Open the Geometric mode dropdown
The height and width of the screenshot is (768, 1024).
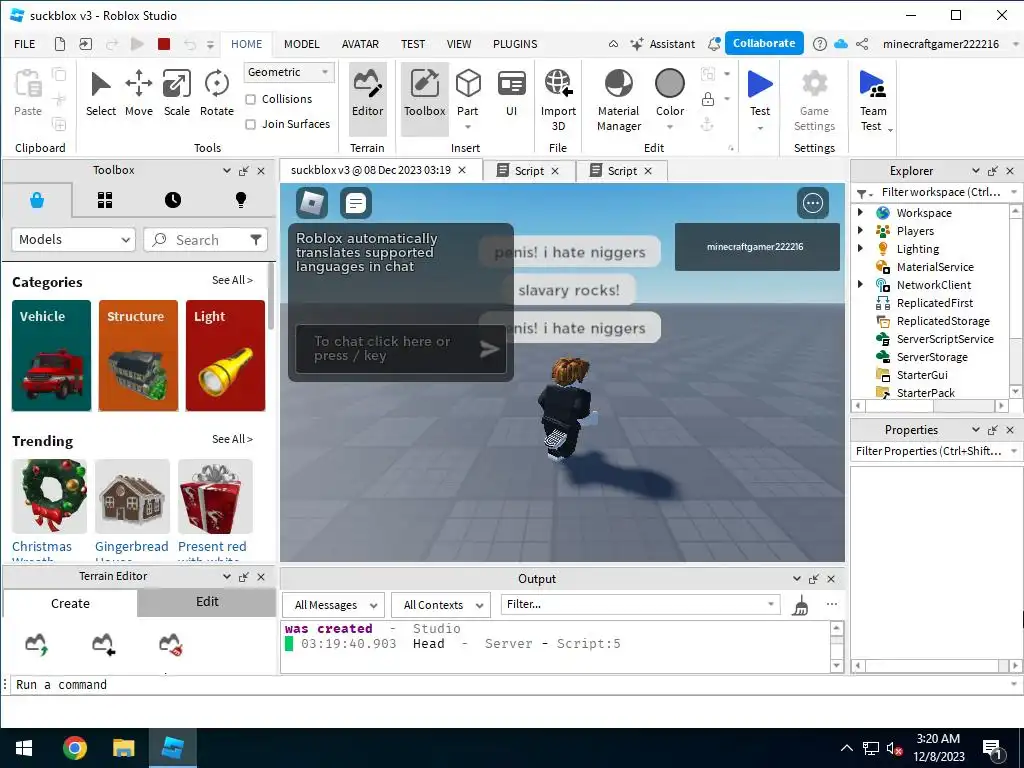(x=289, y=72)
